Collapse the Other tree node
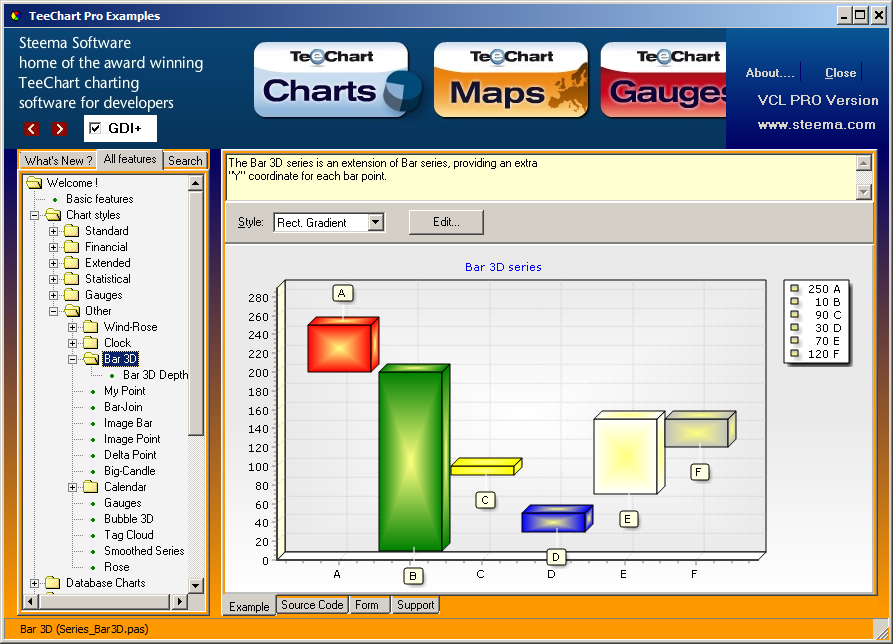 click(54, 311)
